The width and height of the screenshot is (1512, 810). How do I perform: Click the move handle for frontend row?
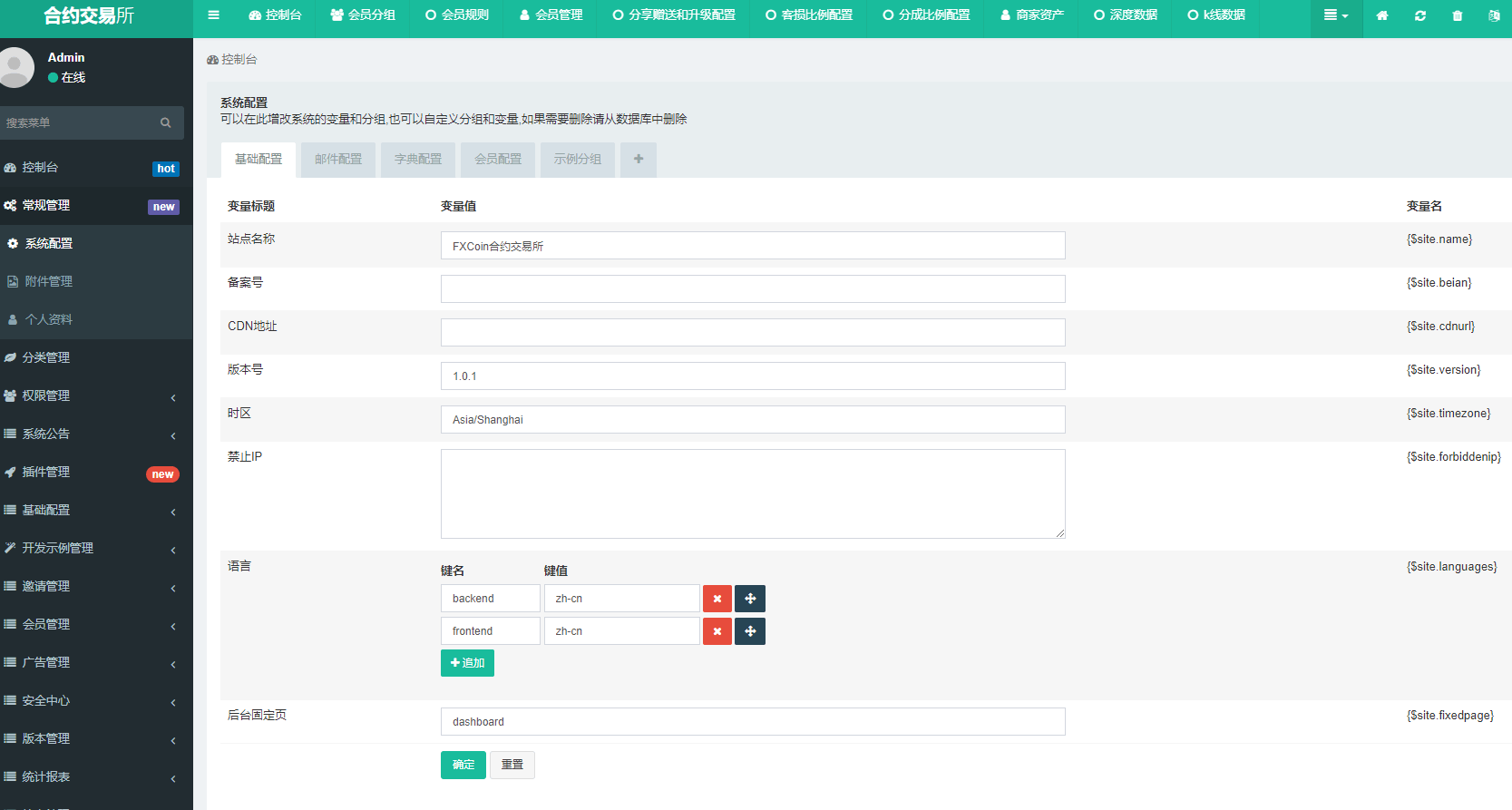pyautogui.click(x=750, y=631)
